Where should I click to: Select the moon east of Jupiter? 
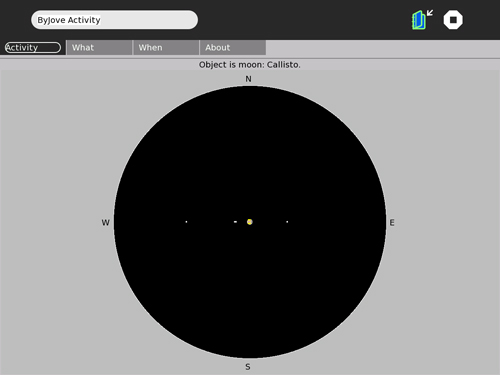click(287, 222)
